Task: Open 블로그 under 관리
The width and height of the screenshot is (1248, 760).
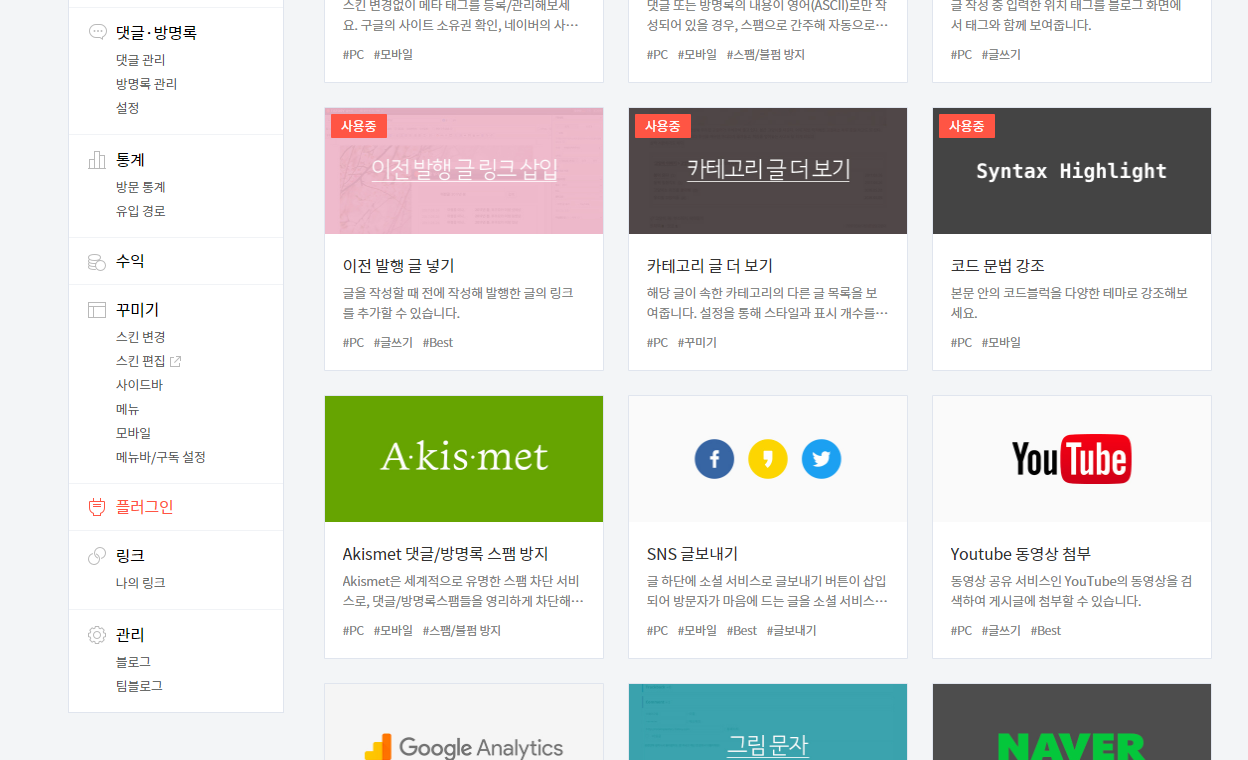Action: tap(133, 662)
